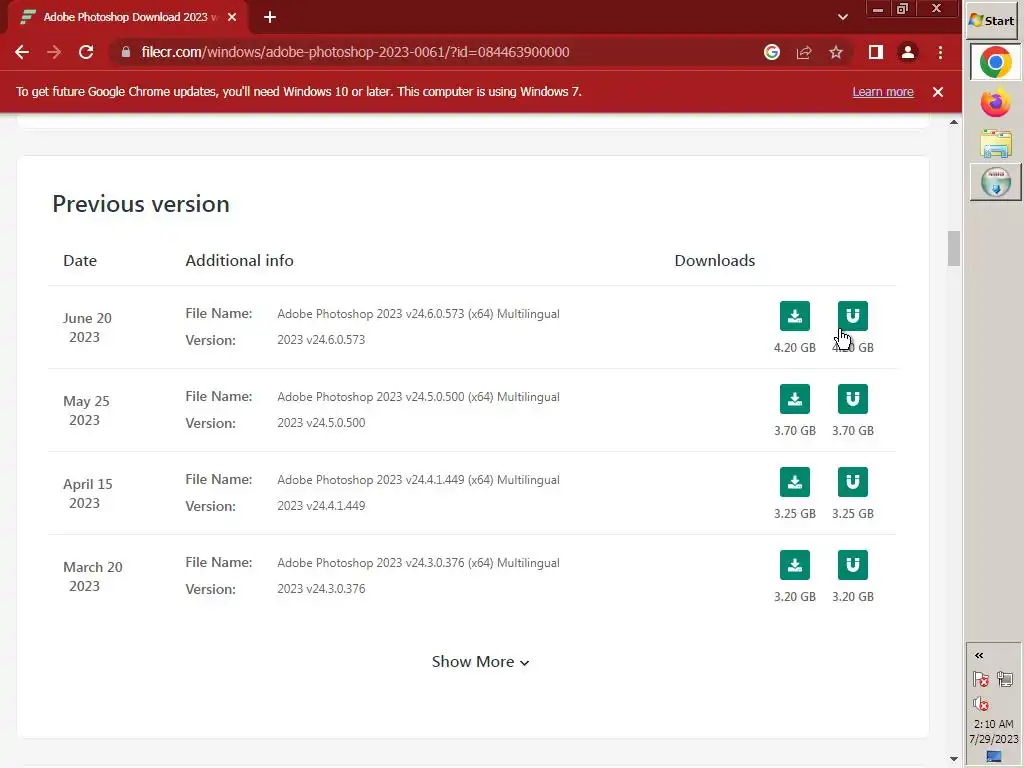Viewport: 1024px width, 768px height.
Task: Click the page vertical scrollbar thumb
Action: pyautogui.click(x=953, y=248)
